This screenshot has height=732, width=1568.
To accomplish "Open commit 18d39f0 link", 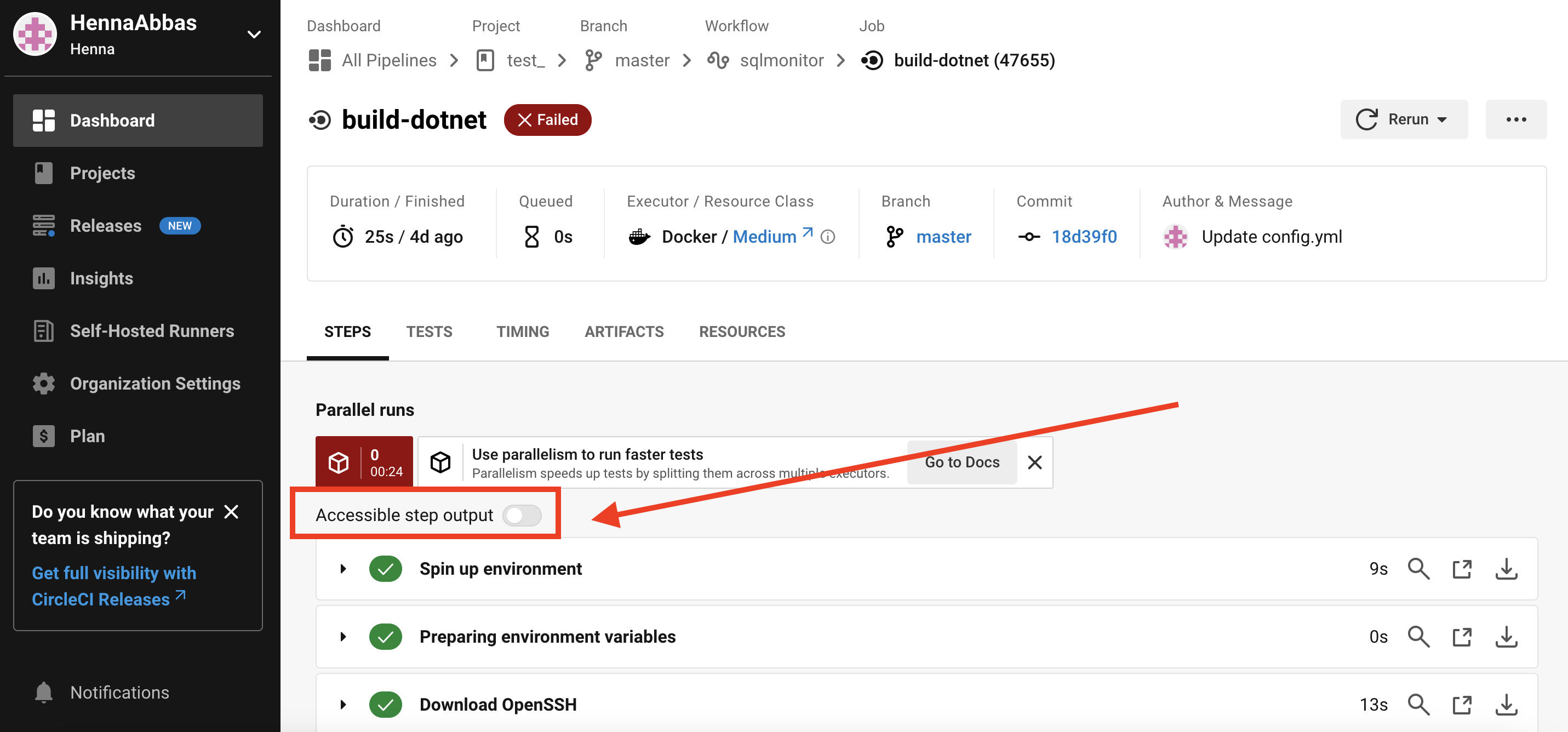I will (x=1084, y=237).
